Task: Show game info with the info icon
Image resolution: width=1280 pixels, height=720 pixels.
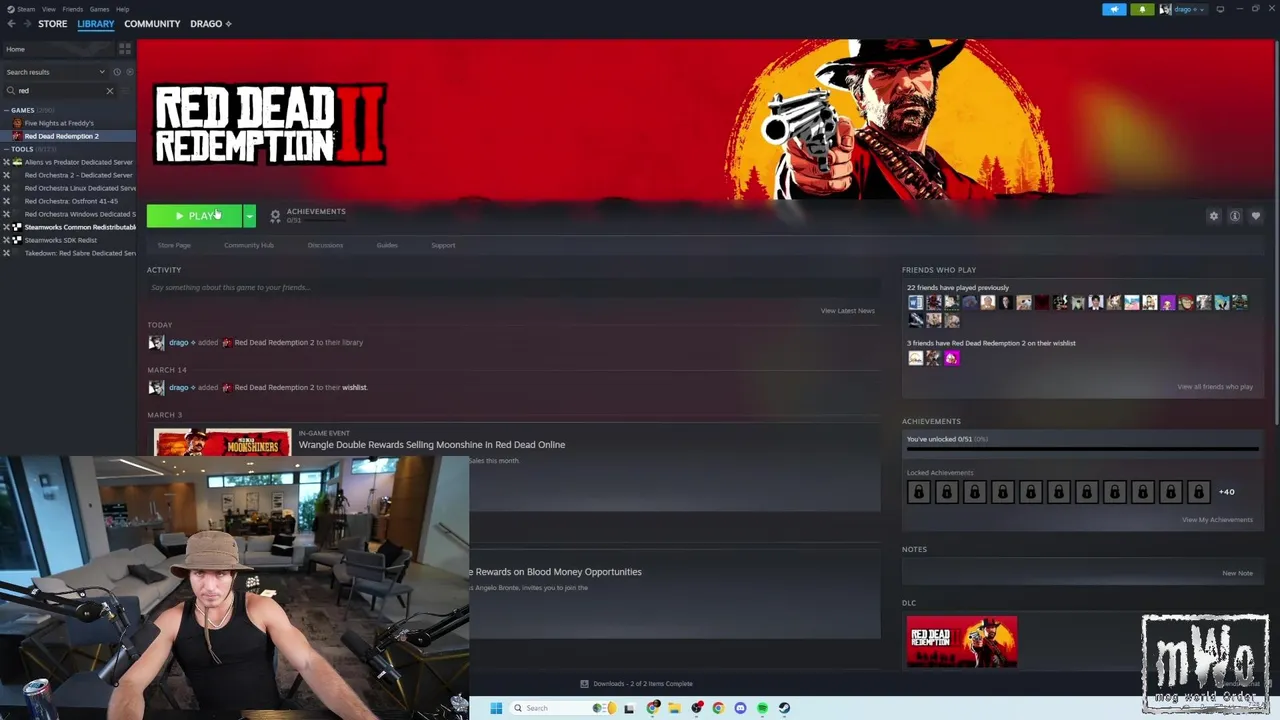Action: (1235, 216)
